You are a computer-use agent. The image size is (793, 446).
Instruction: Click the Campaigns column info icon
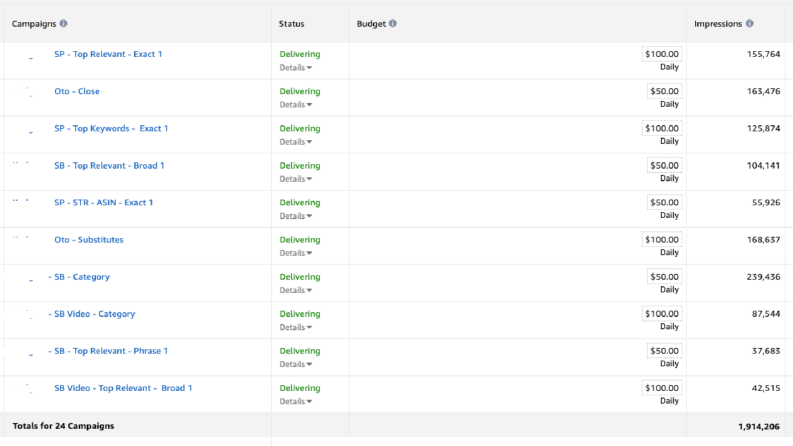click(x=63, y=23)
